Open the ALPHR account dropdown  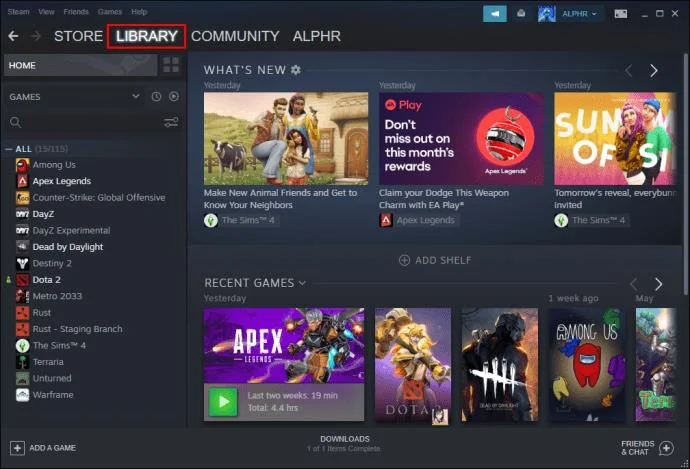pos(579,14)
